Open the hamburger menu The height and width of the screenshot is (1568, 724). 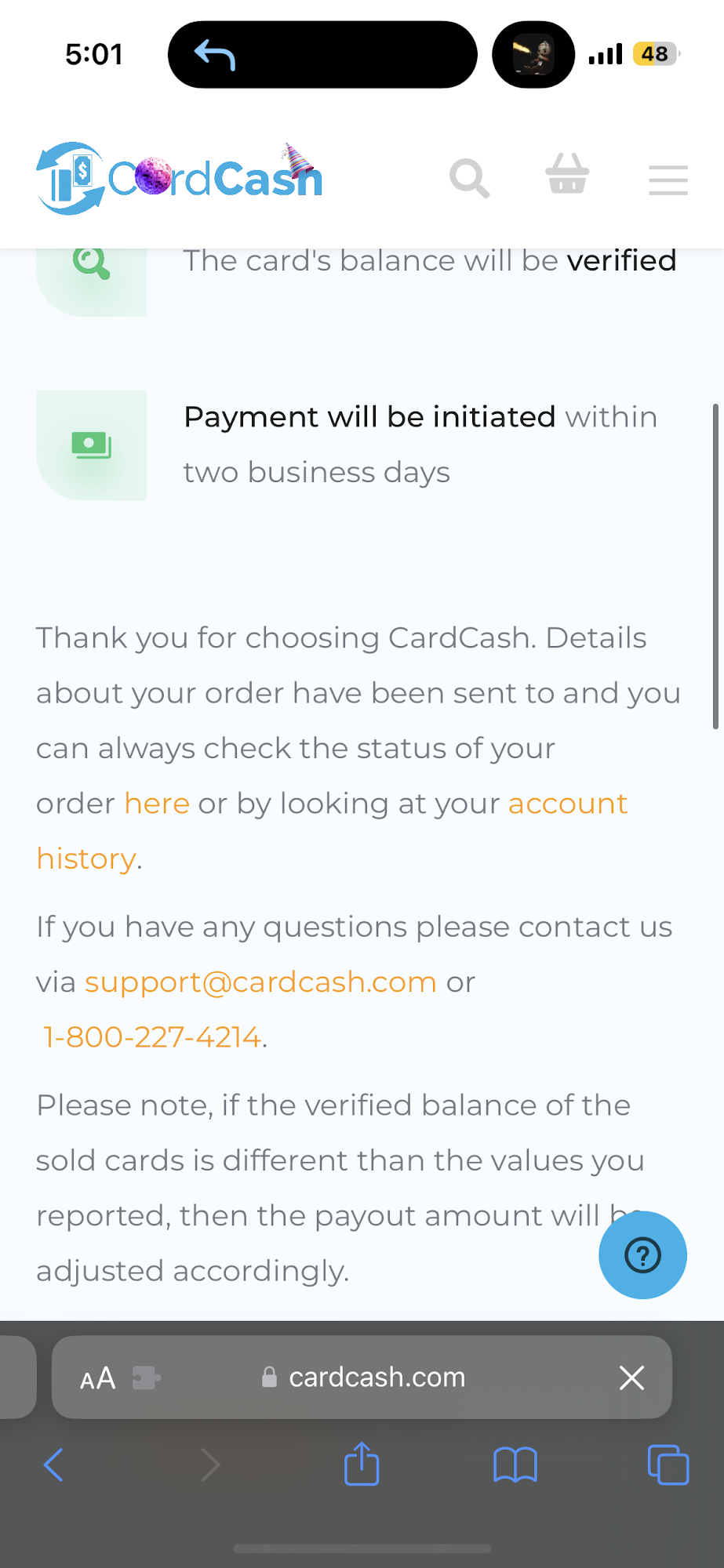coord(668,180)
